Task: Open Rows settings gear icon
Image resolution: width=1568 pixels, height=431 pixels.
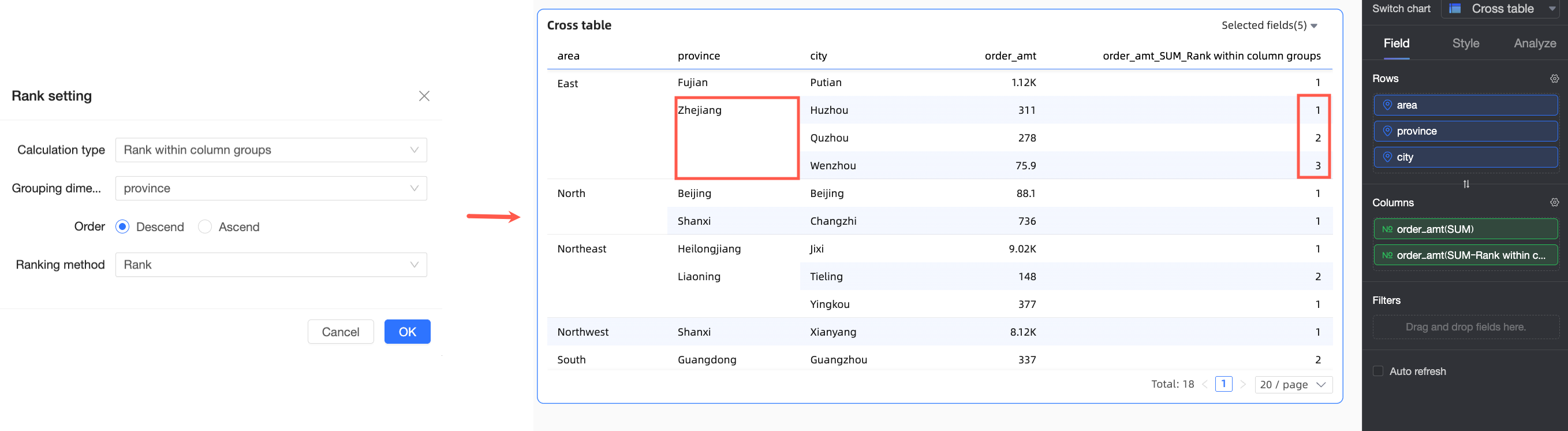Action: [x=1554, y=79]
